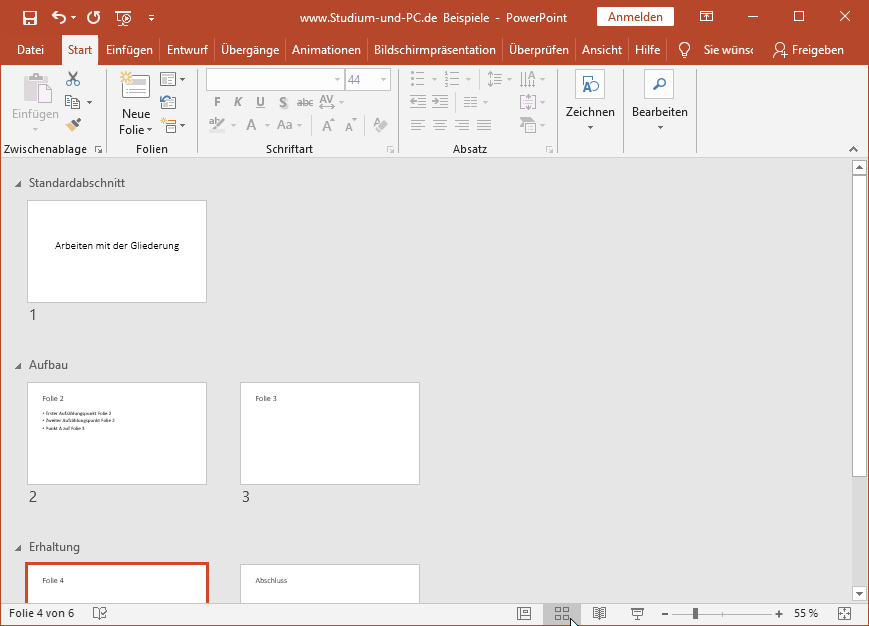Open the undo history dropdown arrow
This screenshot has width=869, height=626.
(74, 18)
